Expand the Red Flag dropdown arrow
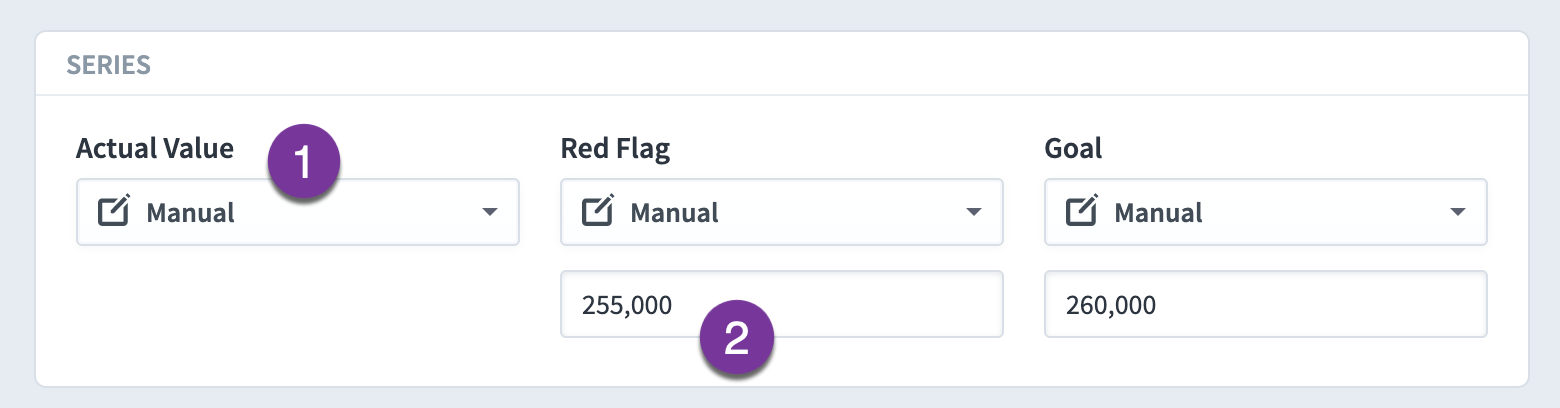The image size is (1560, 408). pyautogui.click(x=973, y=212)
